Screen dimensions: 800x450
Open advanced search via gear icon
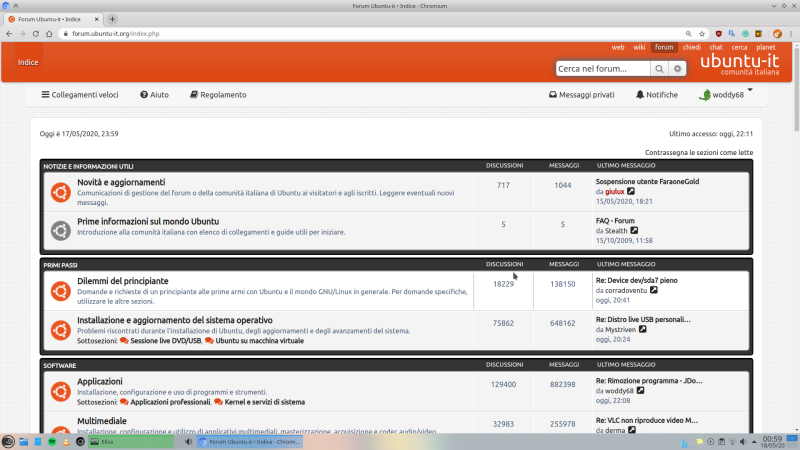click(x=677, y=68)
